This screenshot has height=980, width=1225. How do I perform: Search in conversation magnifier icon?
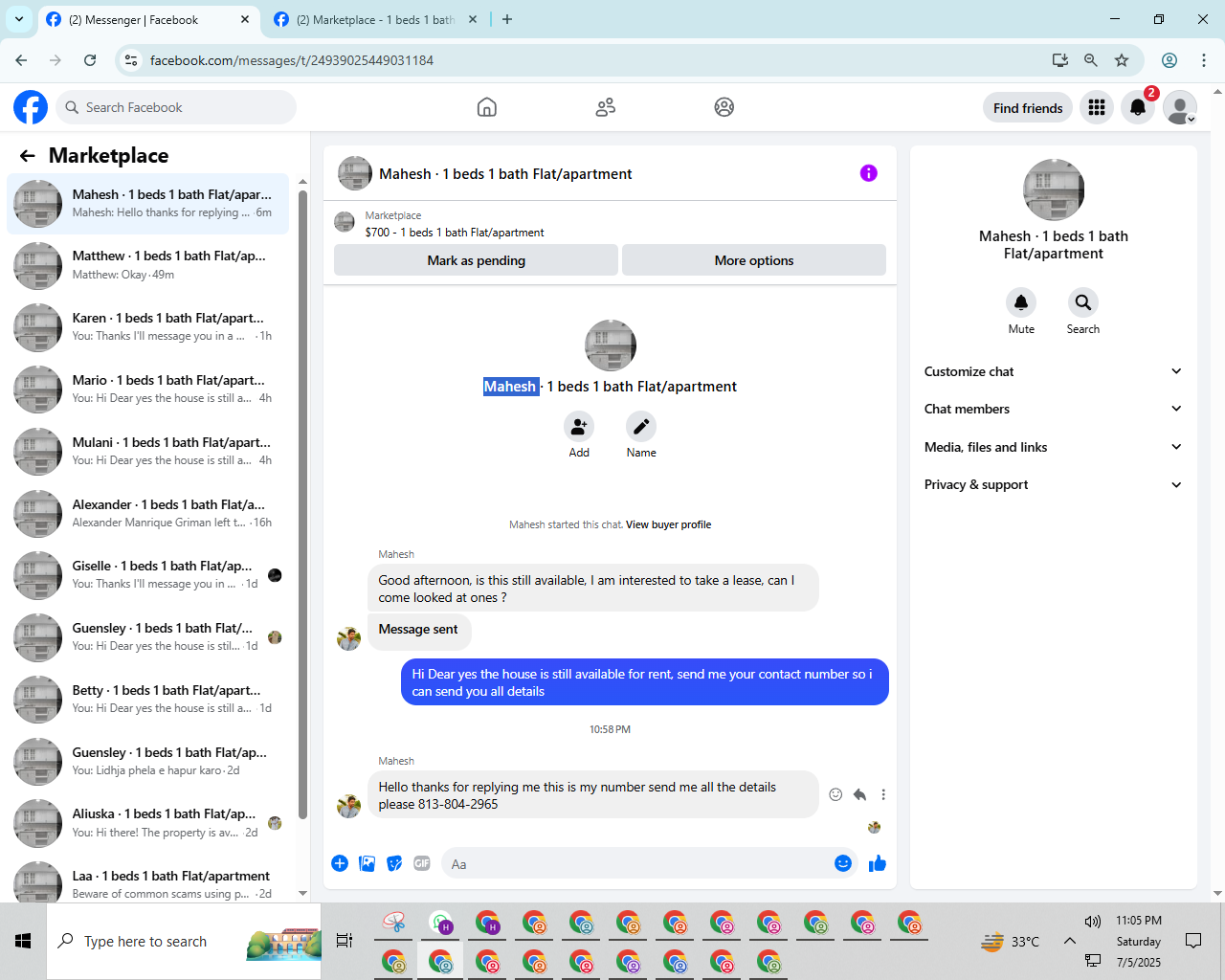coord(1083,302)
